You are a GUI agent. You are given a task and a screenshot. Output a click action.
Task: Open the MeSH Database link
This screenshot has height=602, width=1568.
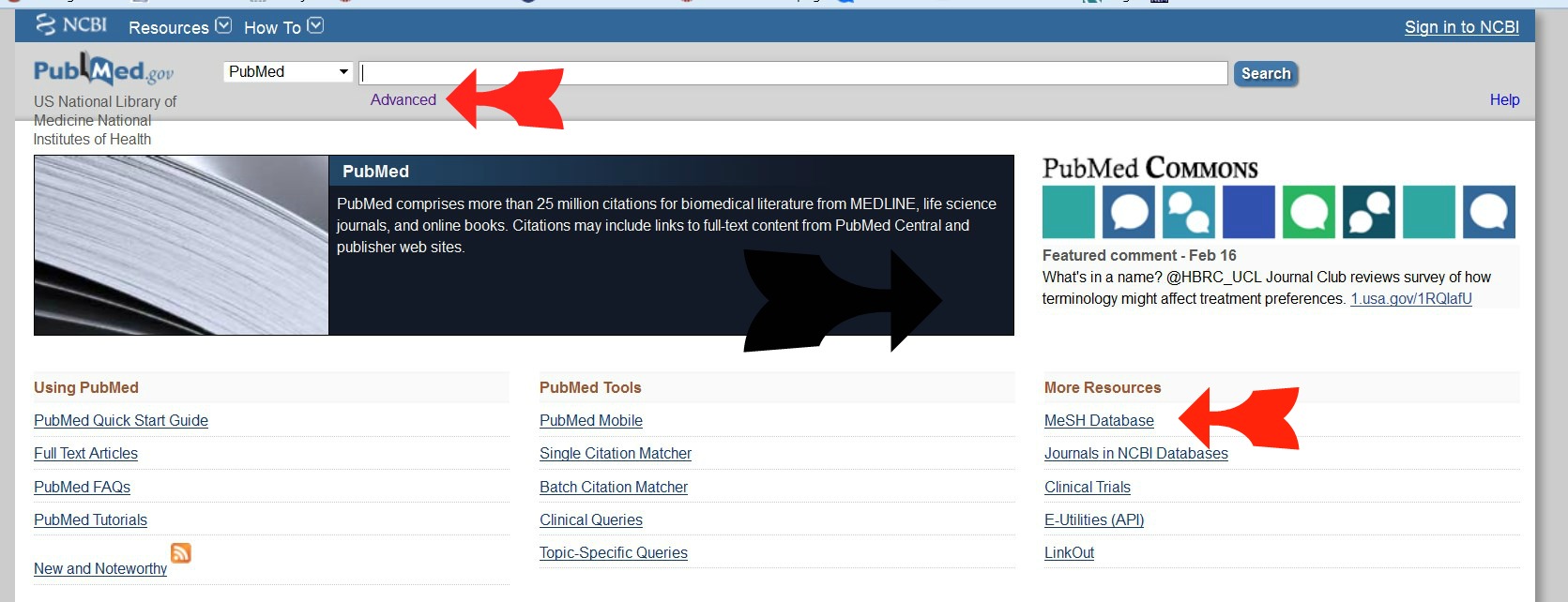[x=1099, y=420]
